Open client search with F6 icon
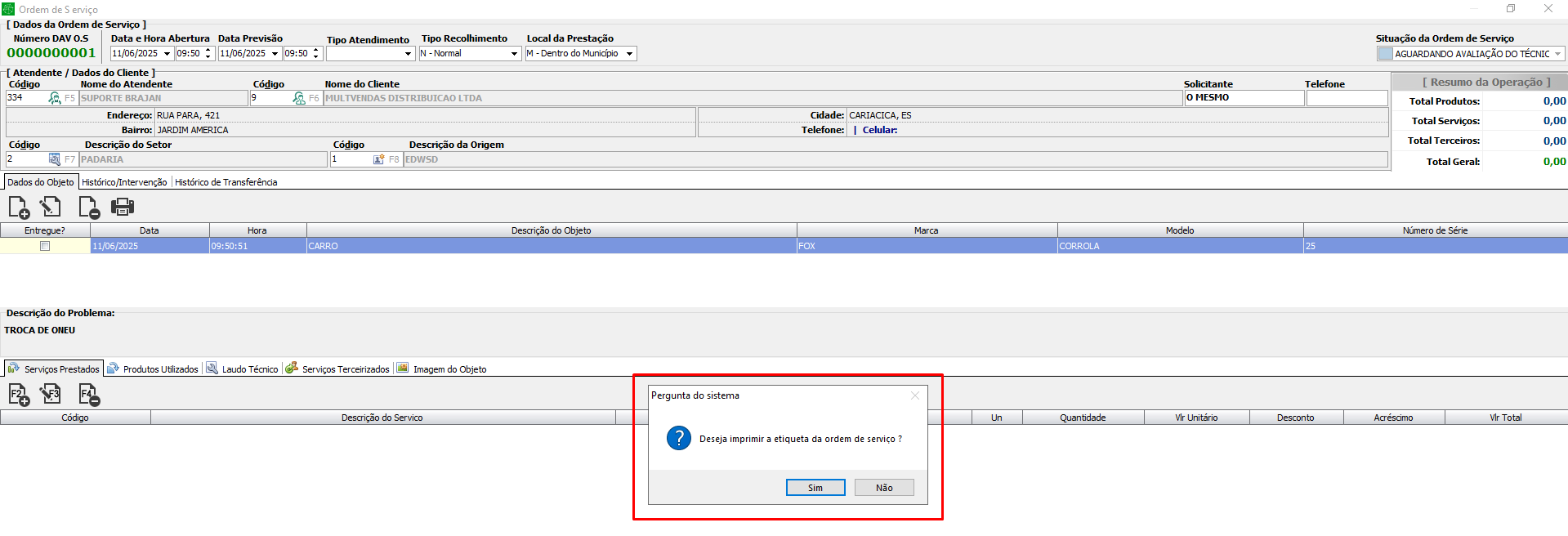1568x536 pixels. click(299, 98)
